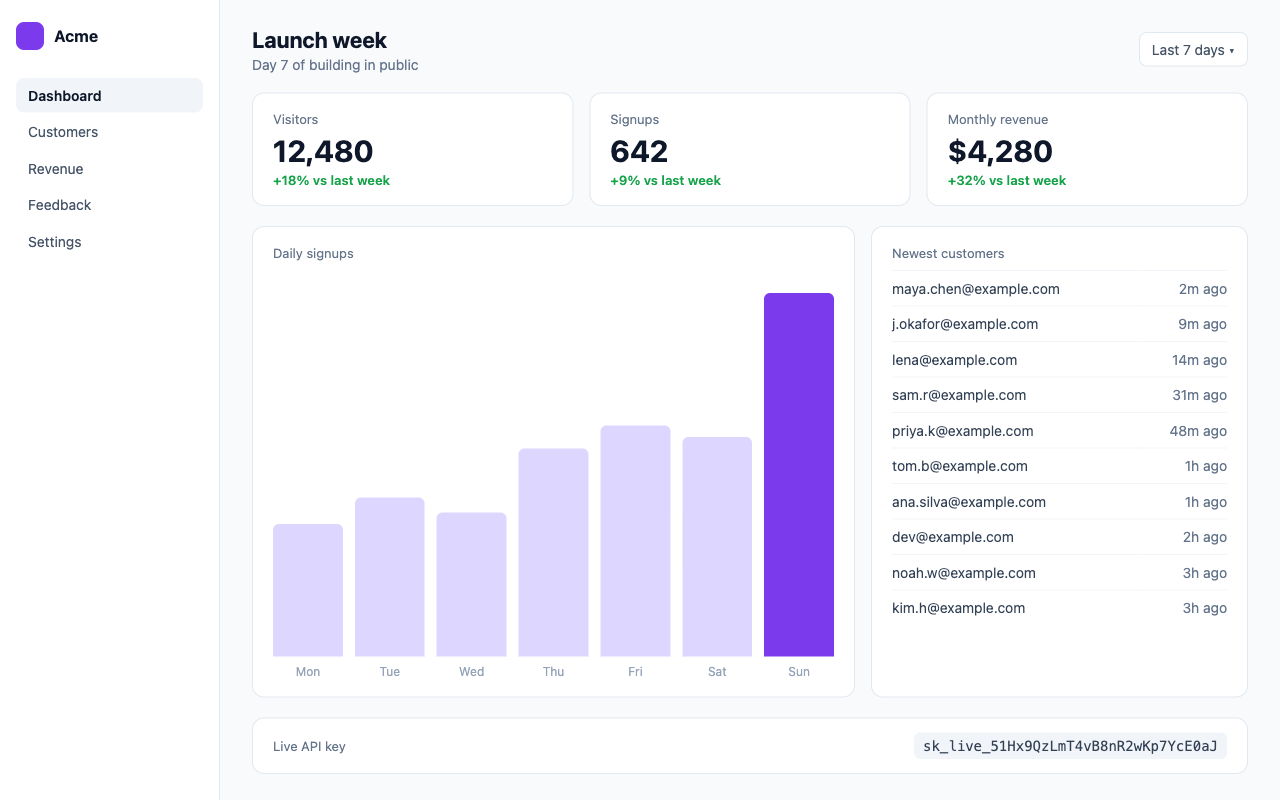Select tom.b@example.com in the list

(1059, 466)
